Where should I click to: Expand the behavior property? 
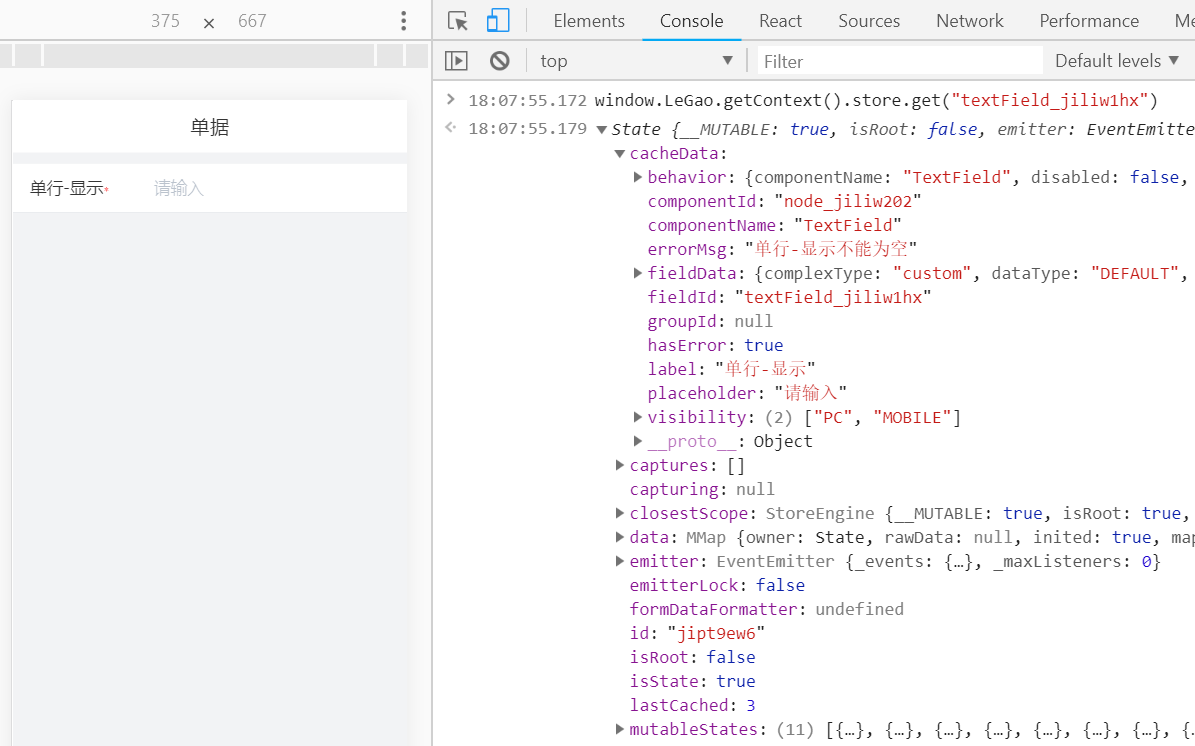tap(638, 177)
